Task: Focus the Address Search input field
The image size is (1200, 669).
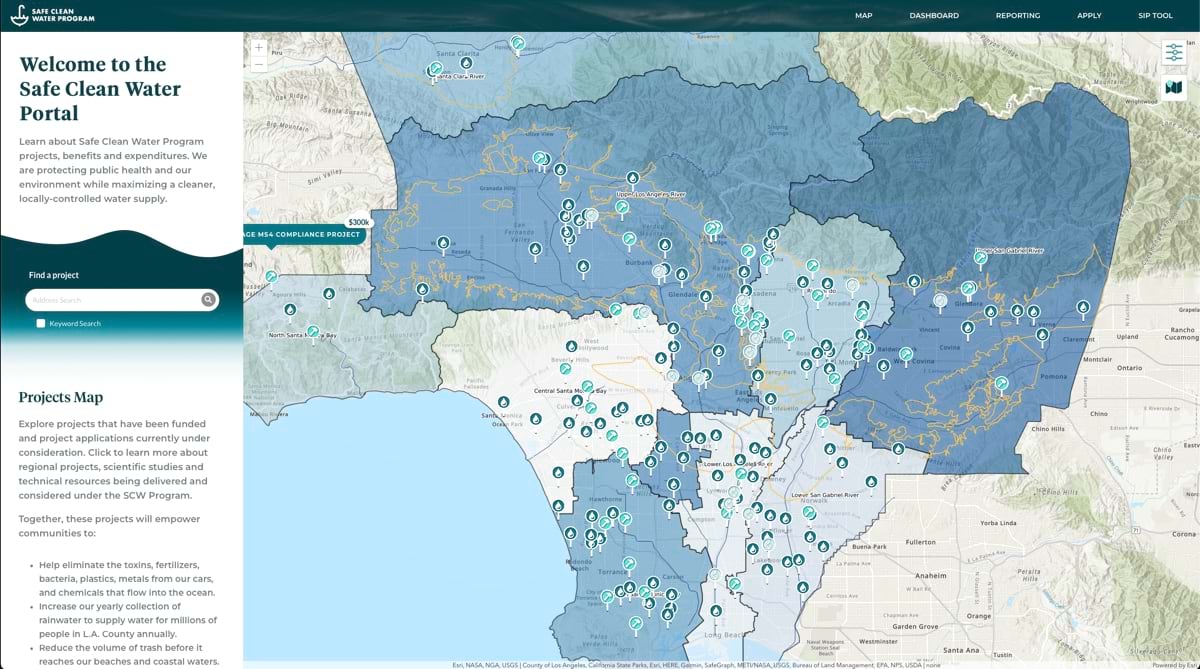Action: (114, 300)
